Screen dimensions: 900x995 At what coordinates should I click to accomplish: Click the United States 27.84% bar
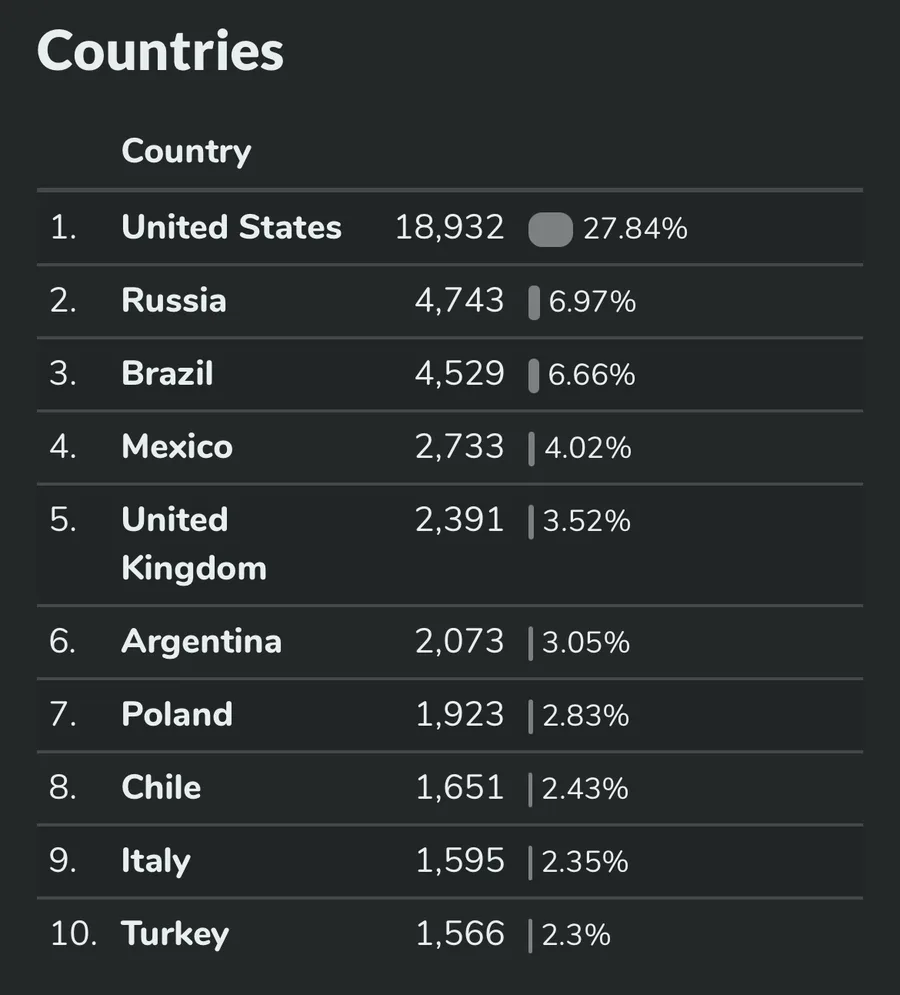(x=550, y=229)
